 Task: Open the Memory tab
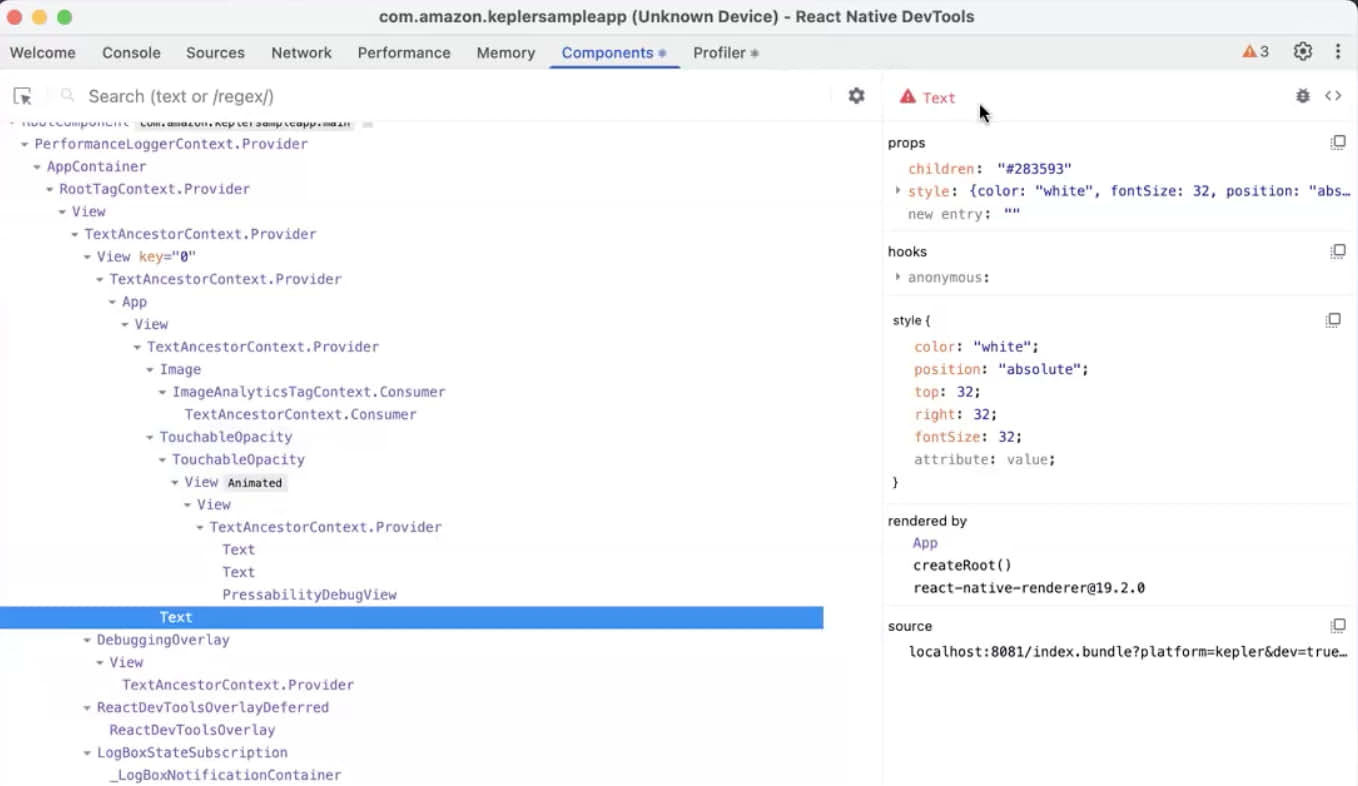click(x=506, y=53)
